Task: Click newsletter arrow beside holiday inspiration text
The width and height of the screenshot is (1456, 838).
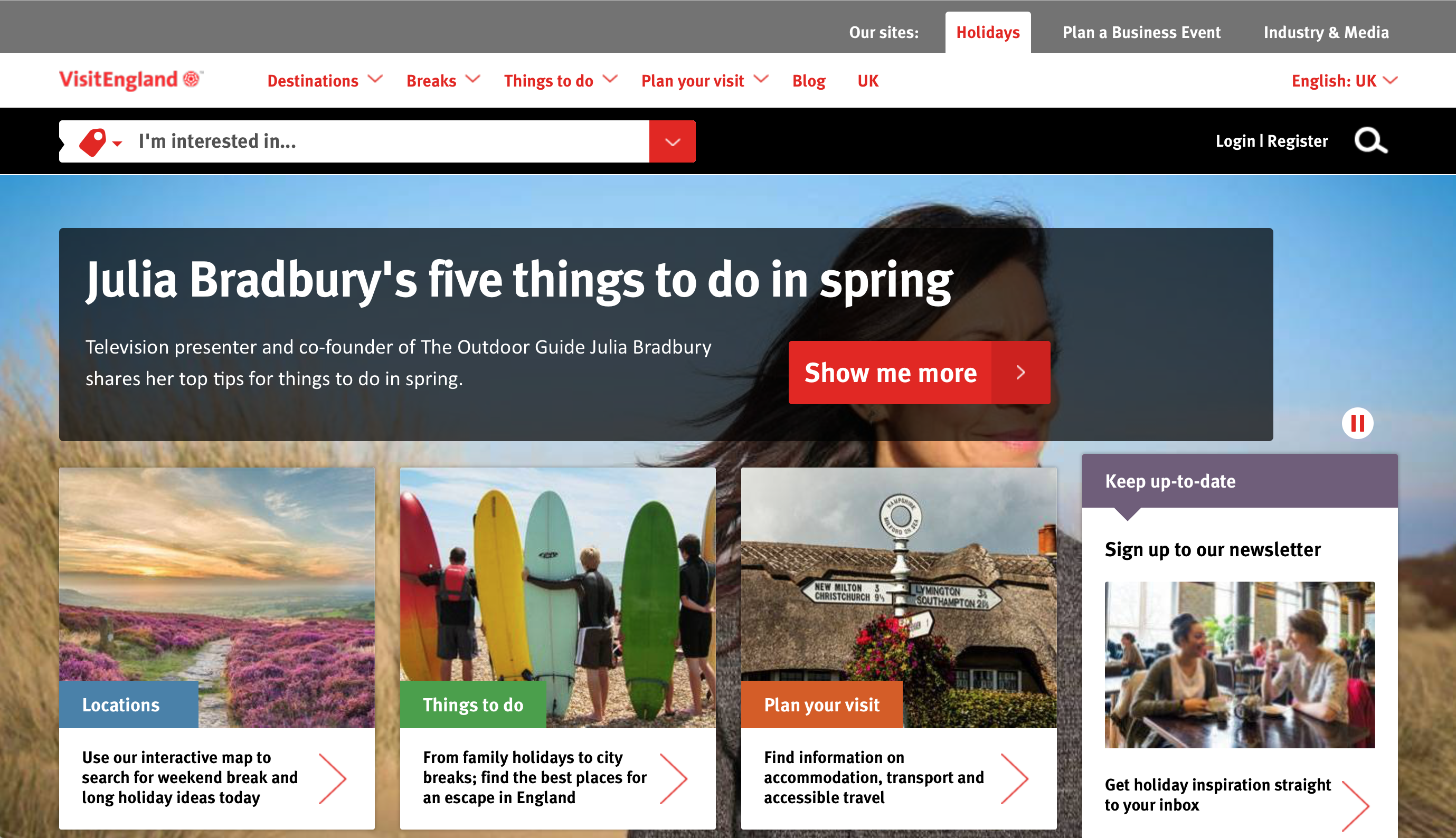Action: tap(1355, 805)
